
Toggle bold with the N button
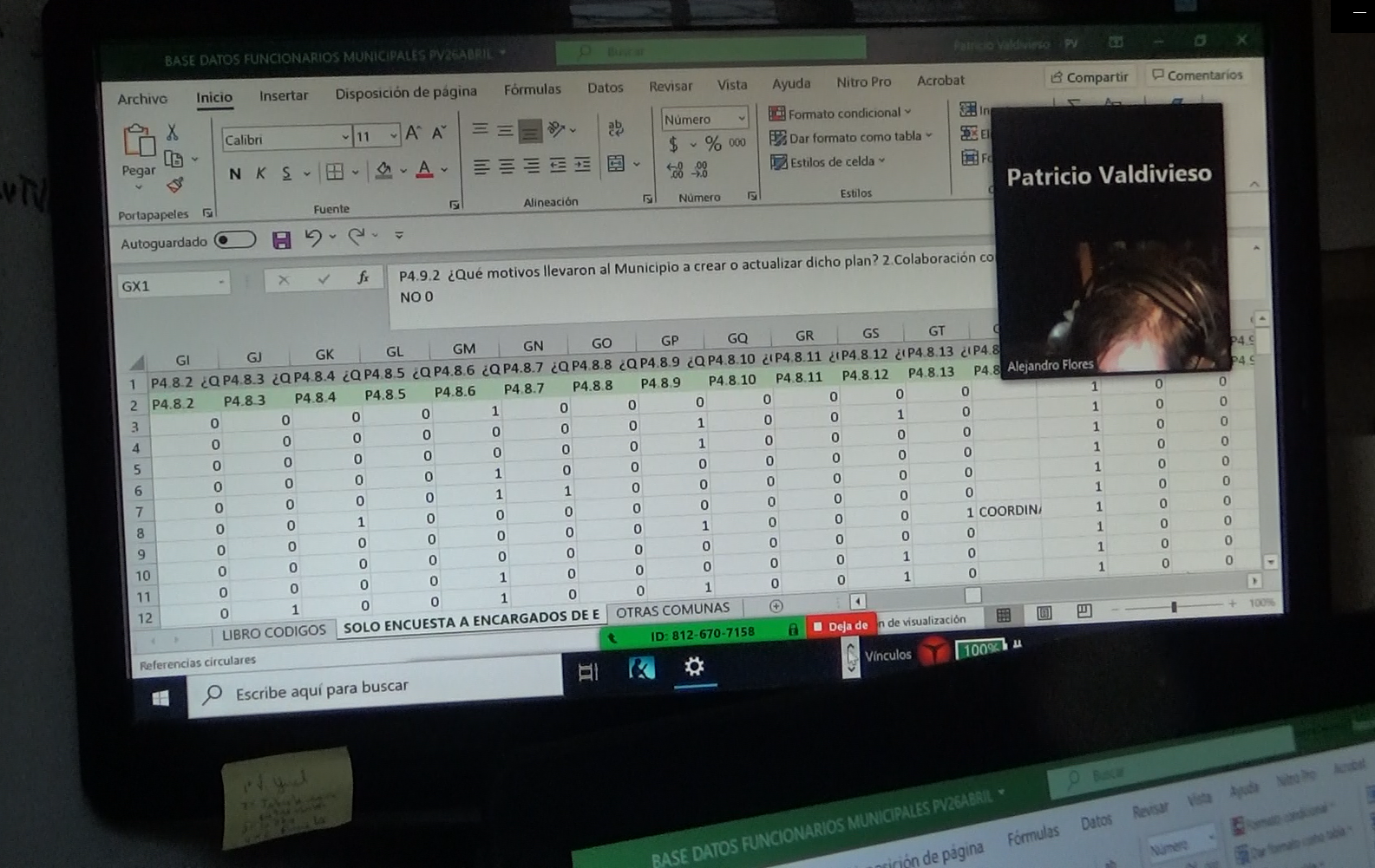click(234, 173)
